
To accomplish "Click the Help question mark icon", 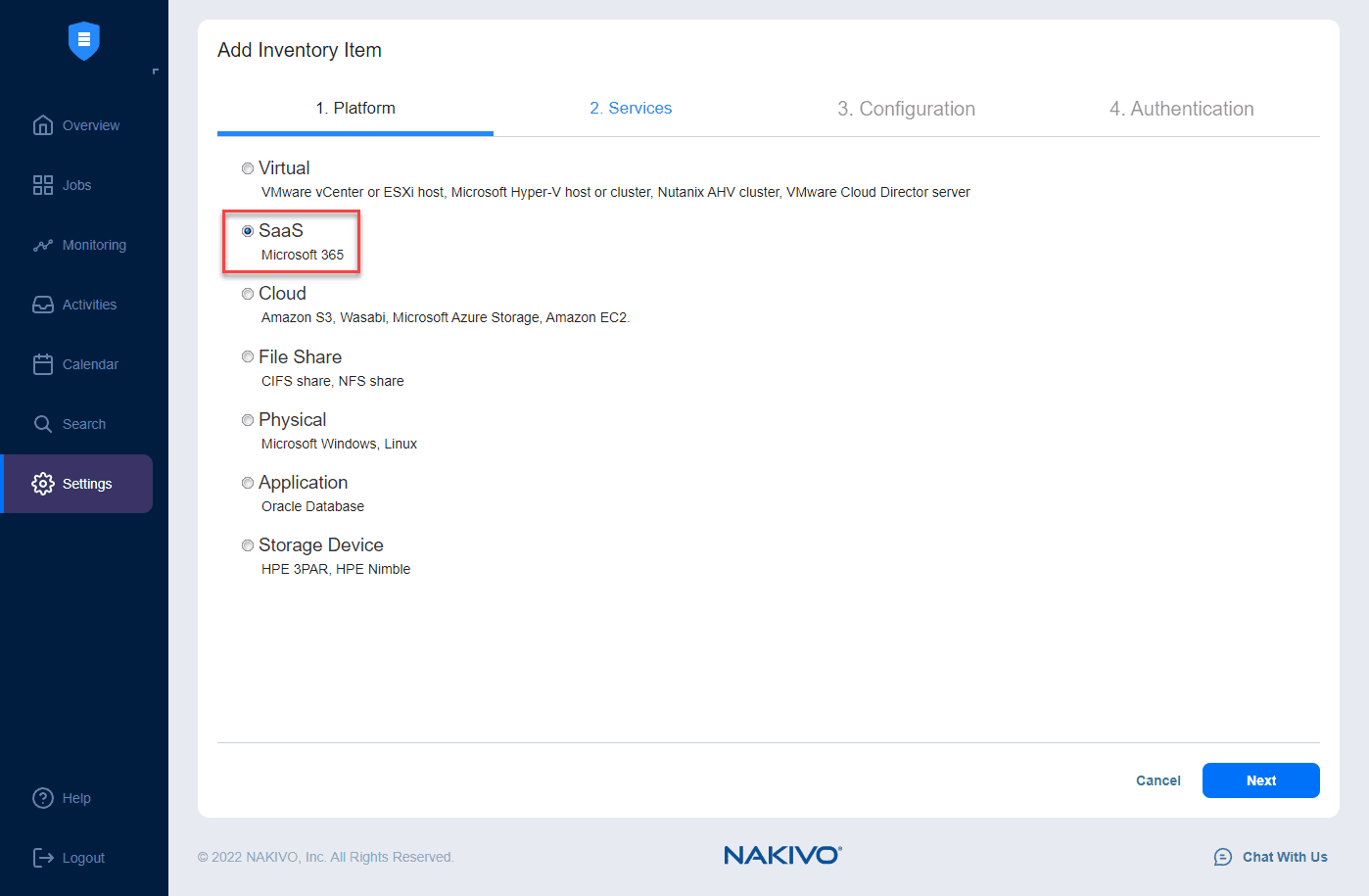I will click(x=43, y=797).
